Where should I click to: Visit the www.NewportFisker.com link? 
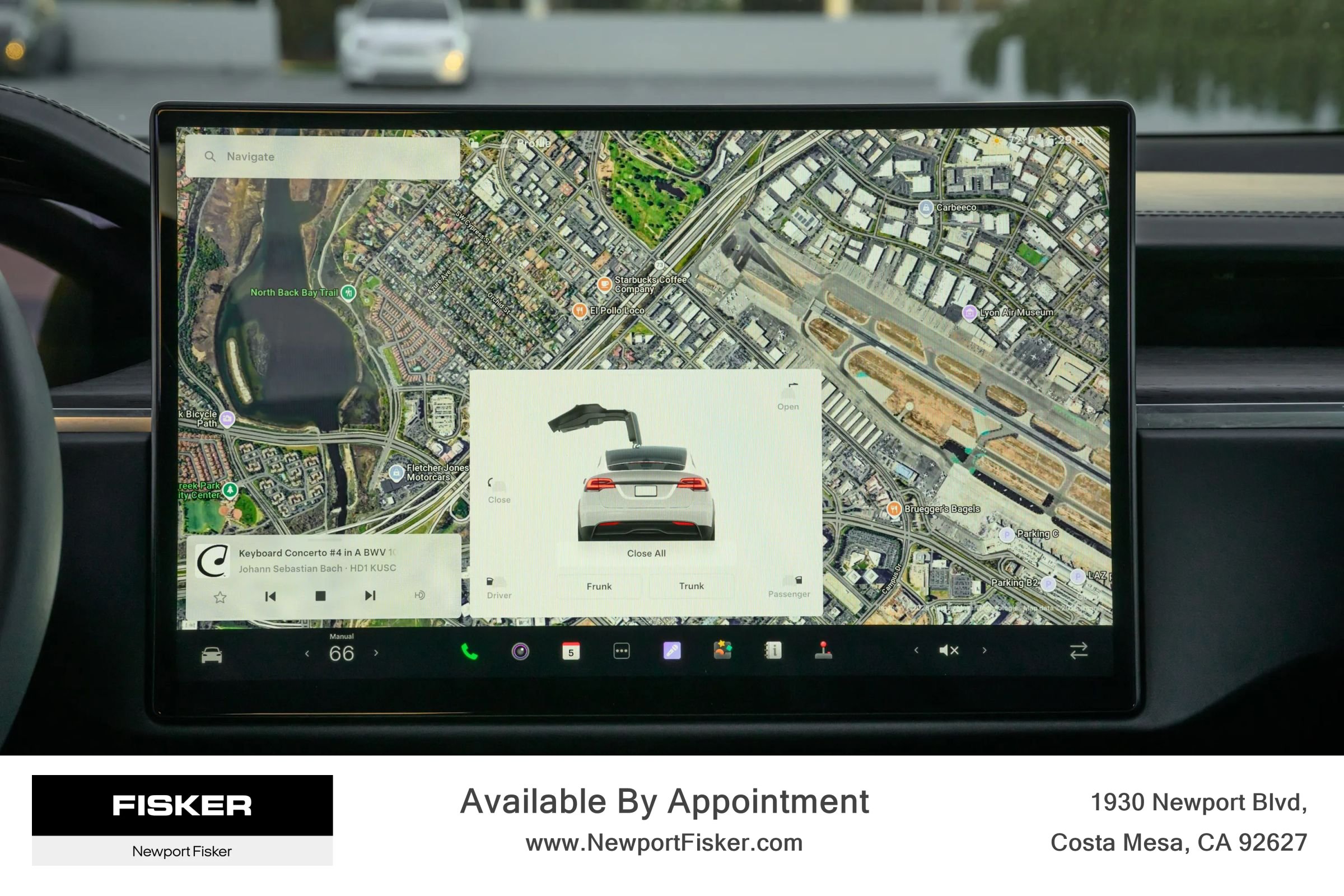click(x=664, y=843)
